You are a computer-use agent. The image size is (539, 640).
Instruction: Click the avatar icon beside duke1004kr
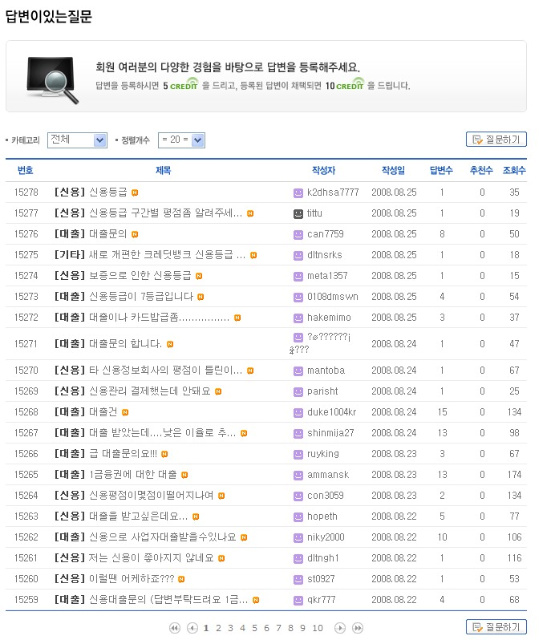point(298,412)
